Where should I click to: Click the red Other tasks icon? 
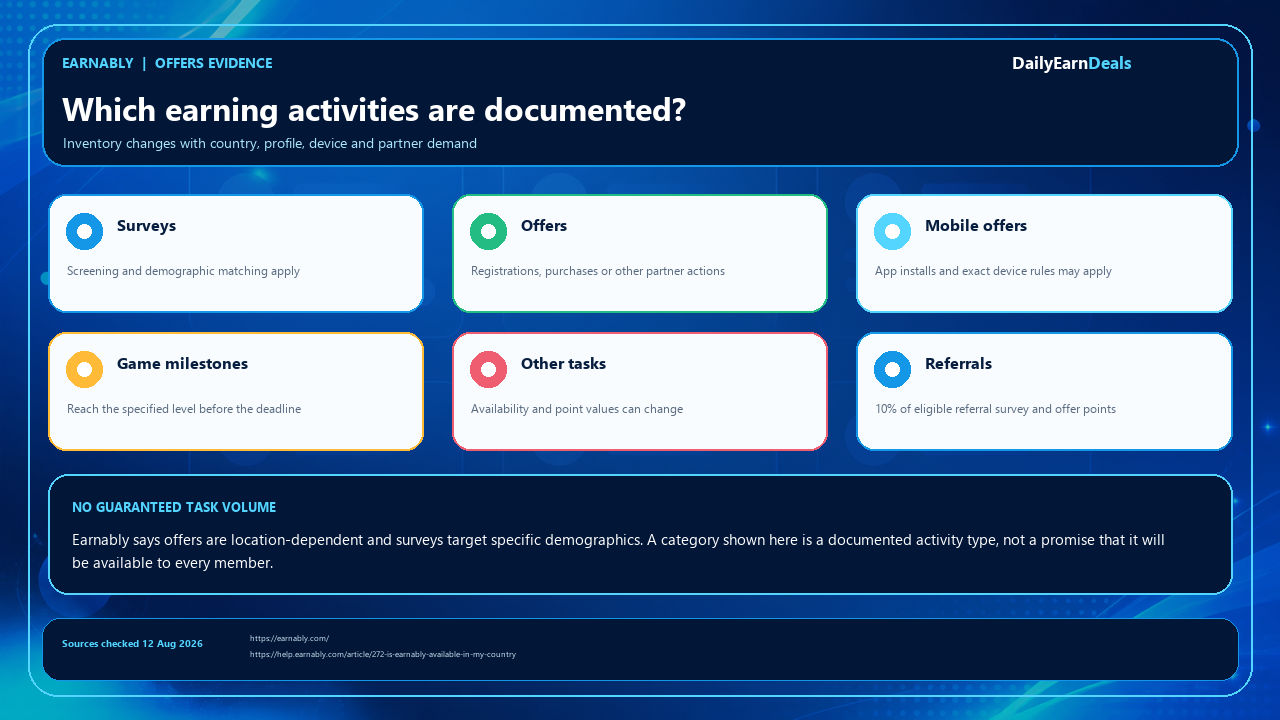pyautogui.click(x=488, y=370)
